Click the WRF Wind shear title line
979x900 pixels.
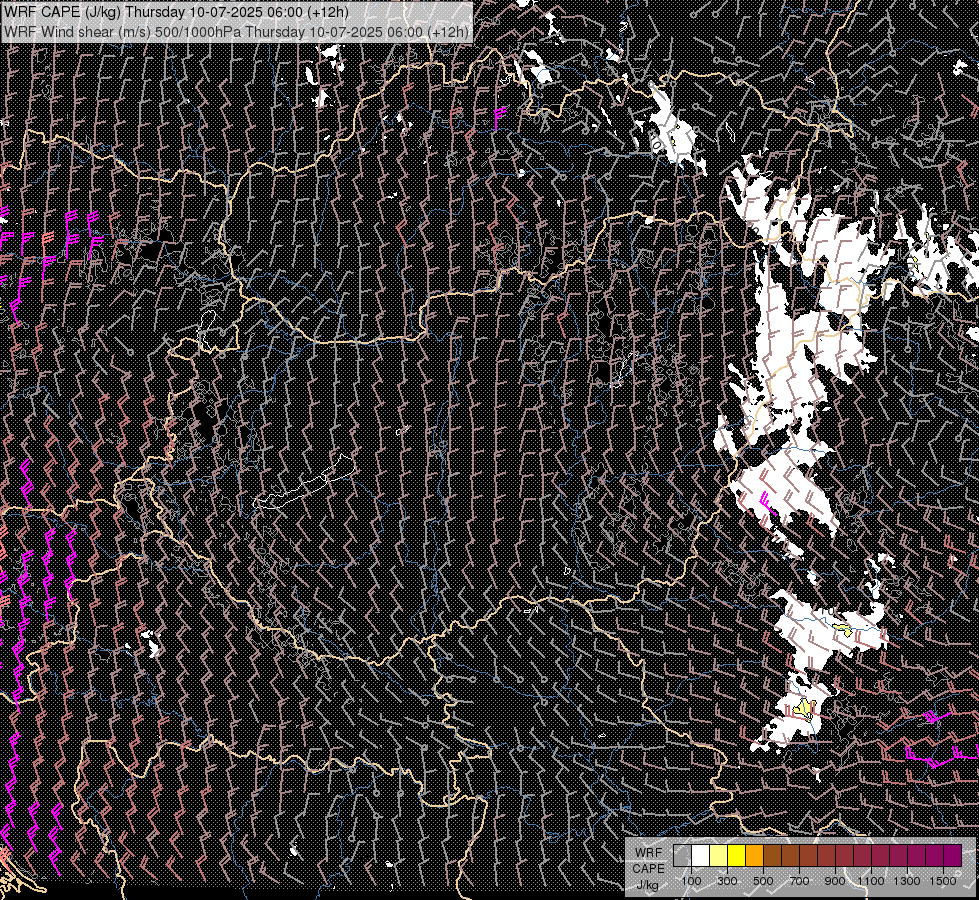(x=236, y=31)
